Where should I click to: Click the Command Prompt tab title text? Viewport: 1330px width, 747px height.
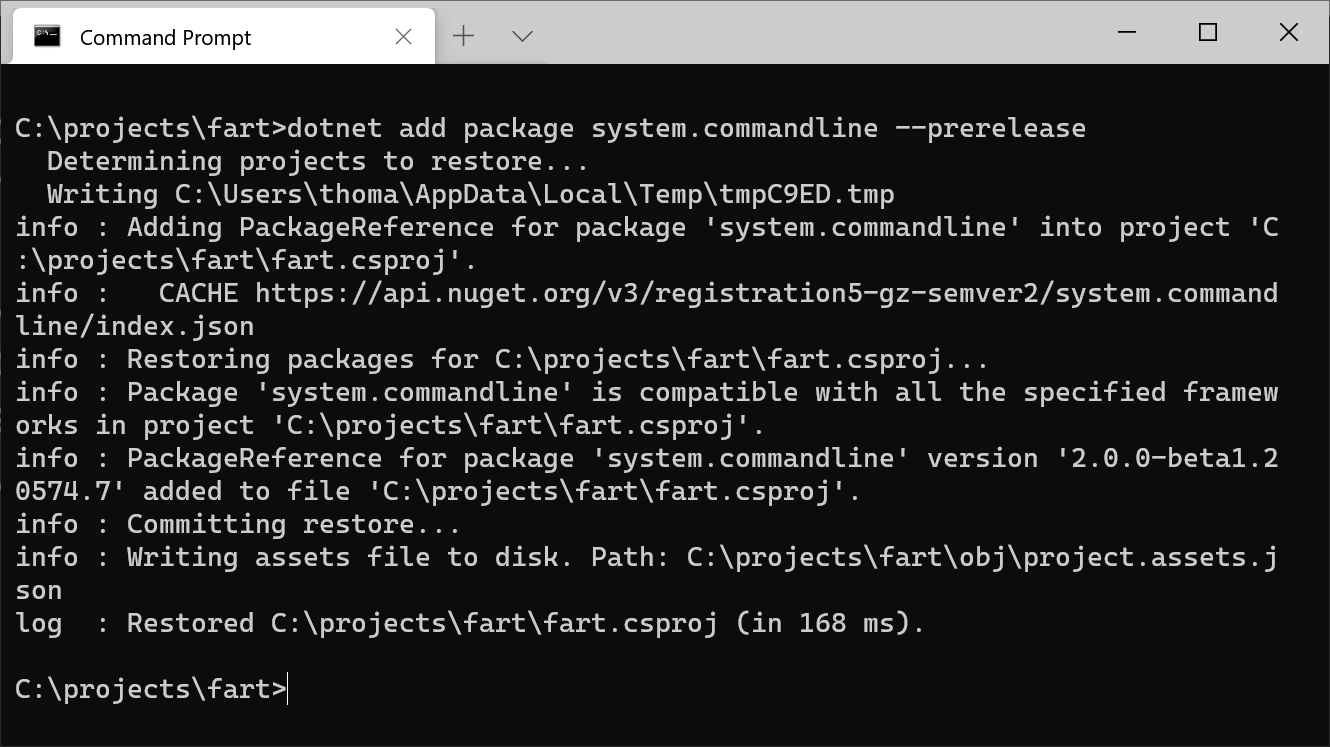tap(164, 38)
